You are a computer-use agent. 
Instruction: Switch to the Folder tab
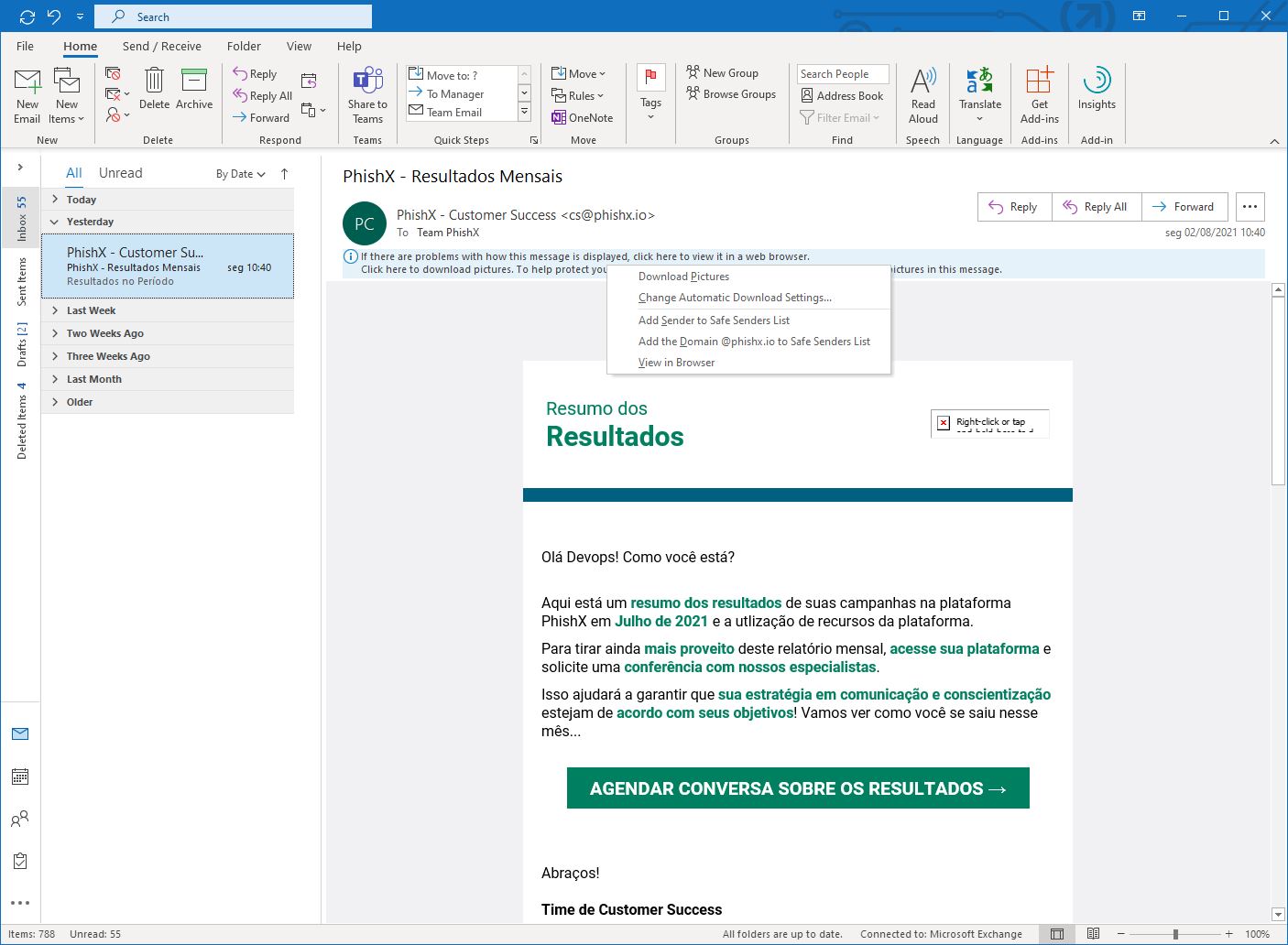pyautogui.click(x=244, y=46)
